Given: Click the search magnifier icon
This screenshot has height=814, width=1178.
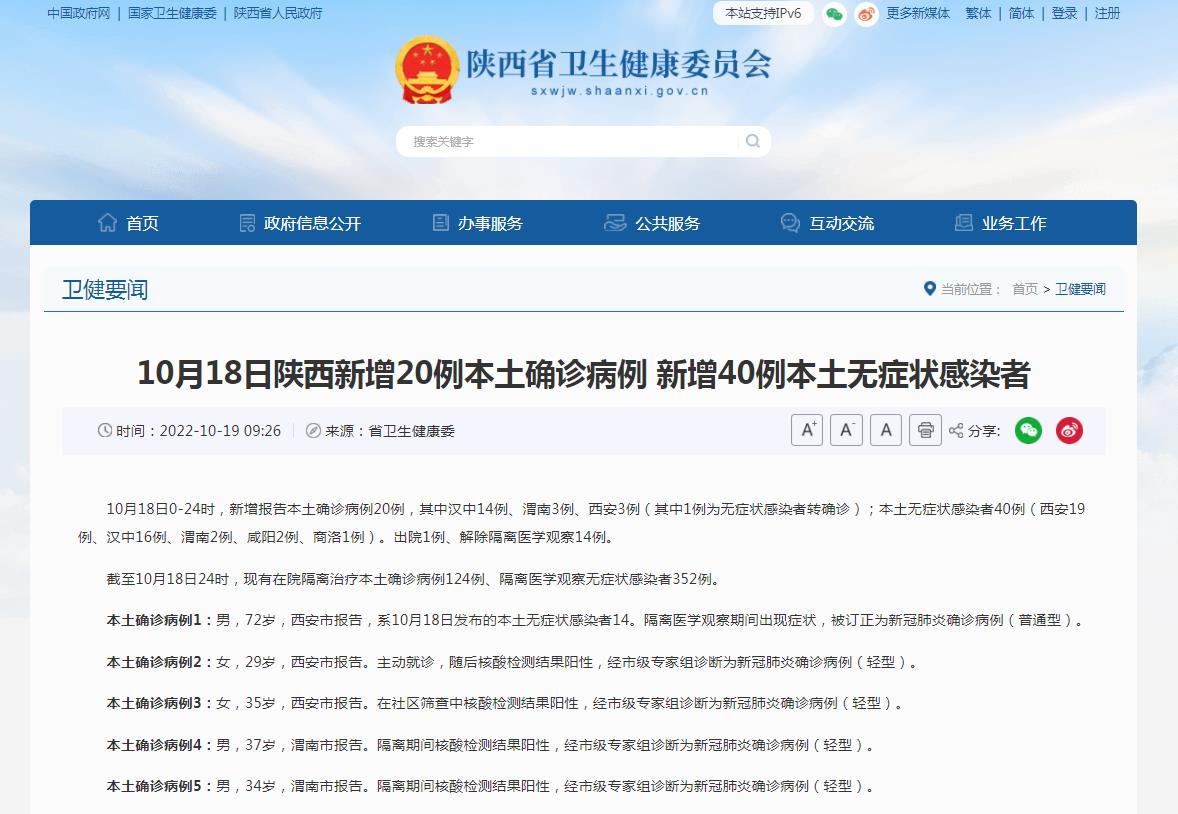Looking at the screenshot, I should coord(752,141).
